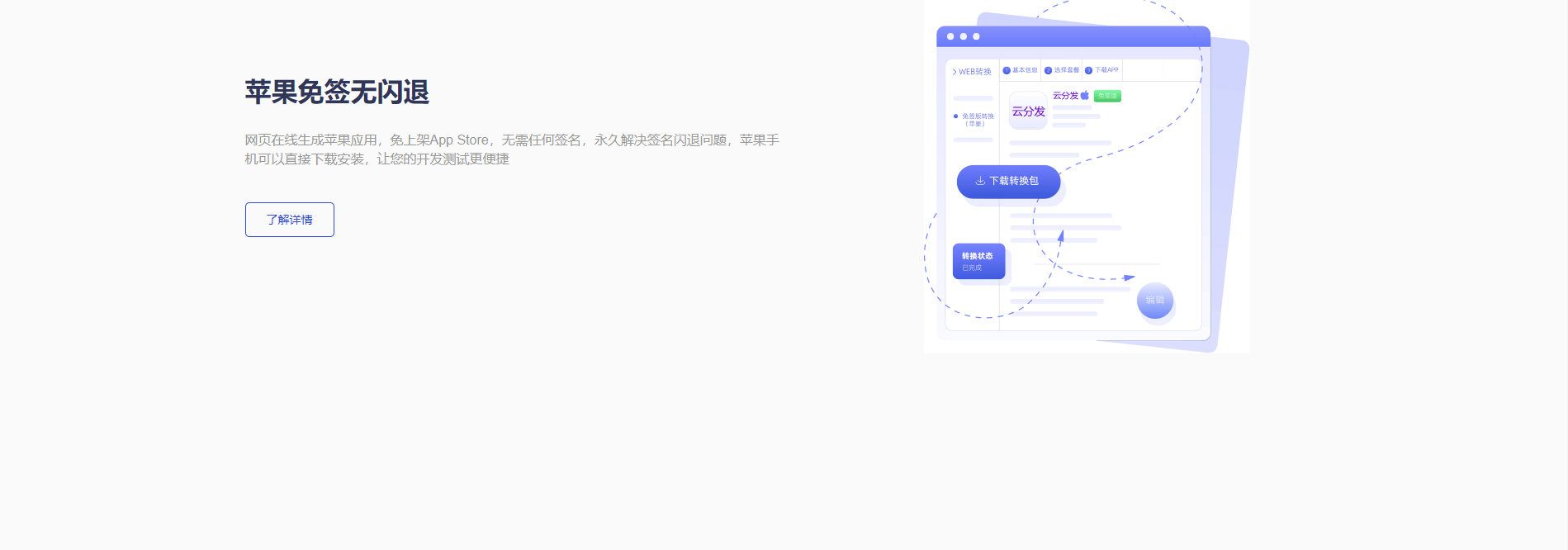Click the Apple logo beside 云分发
1568x550 pixels.
pos(1085,96)
